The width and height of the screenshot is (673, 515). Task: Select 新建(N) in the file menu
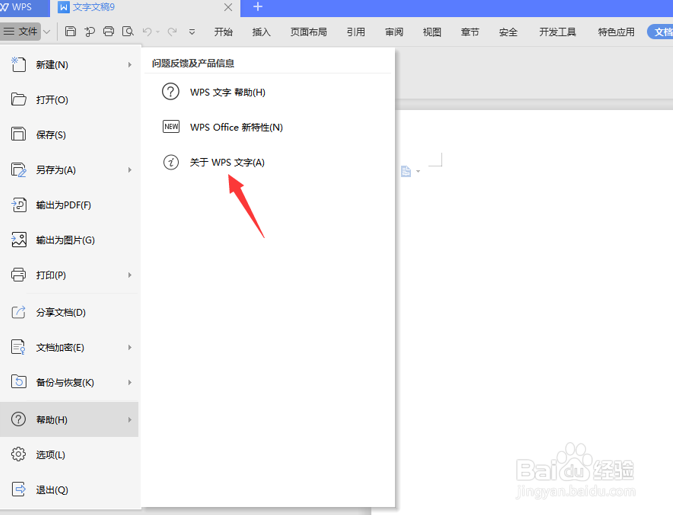pyautogui.click(x=70, y=65)
